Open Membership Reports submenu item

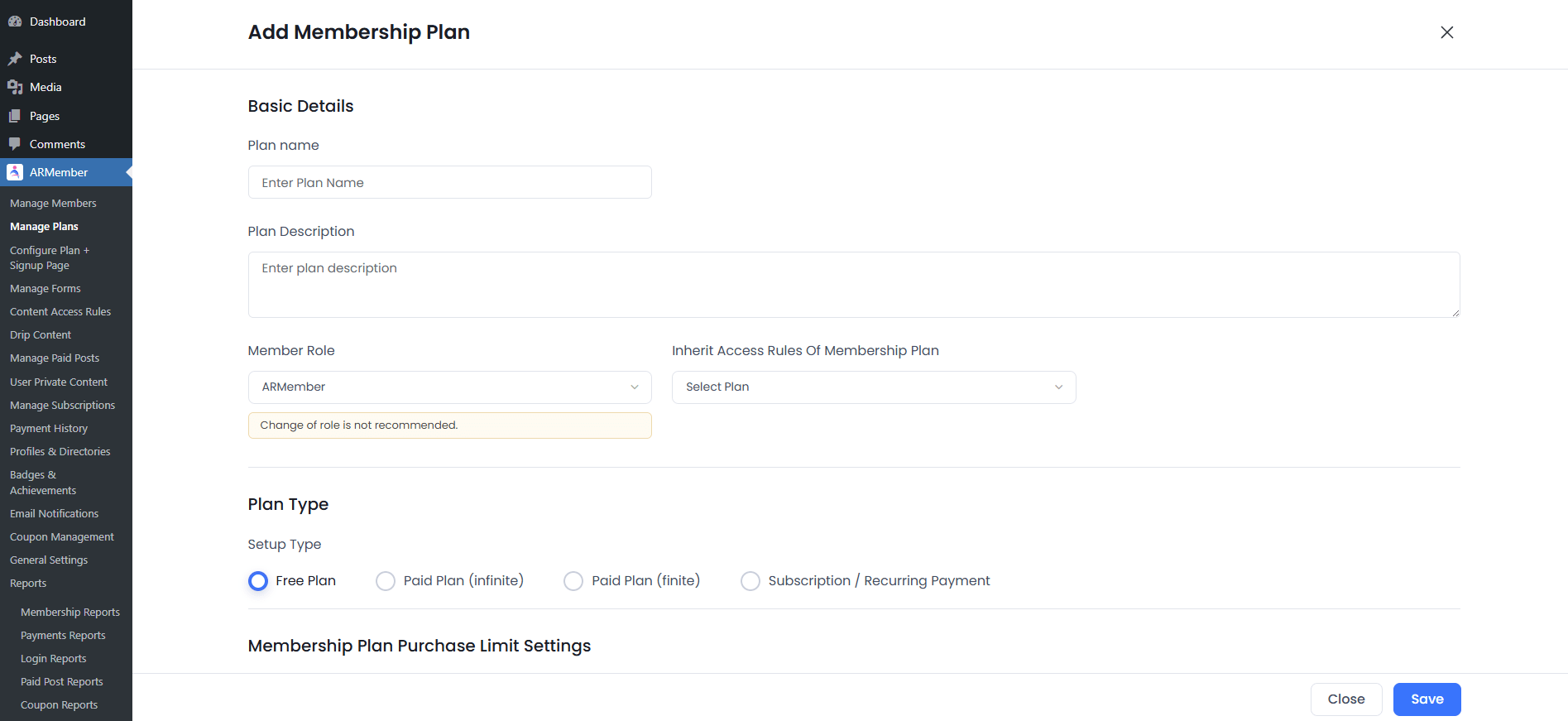pos(70,613)
